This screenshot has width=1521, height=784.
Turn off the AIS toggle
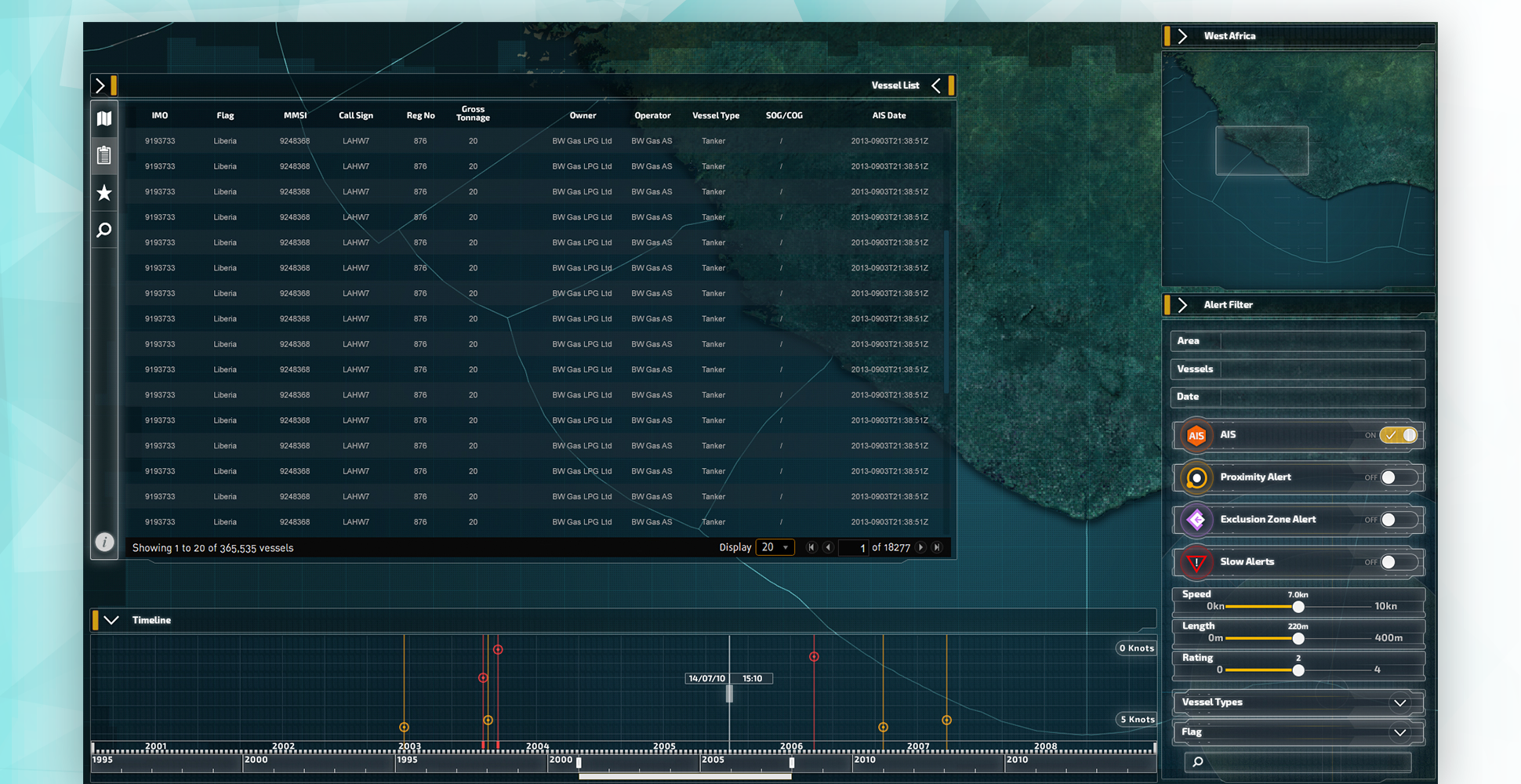(1399, 435)
